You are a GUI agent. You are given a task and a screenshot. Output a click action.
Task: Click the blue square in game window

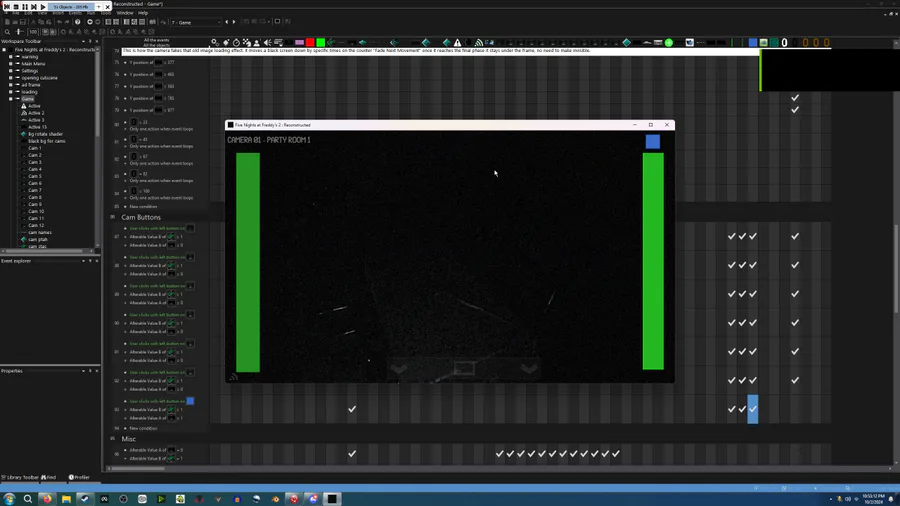653,142
